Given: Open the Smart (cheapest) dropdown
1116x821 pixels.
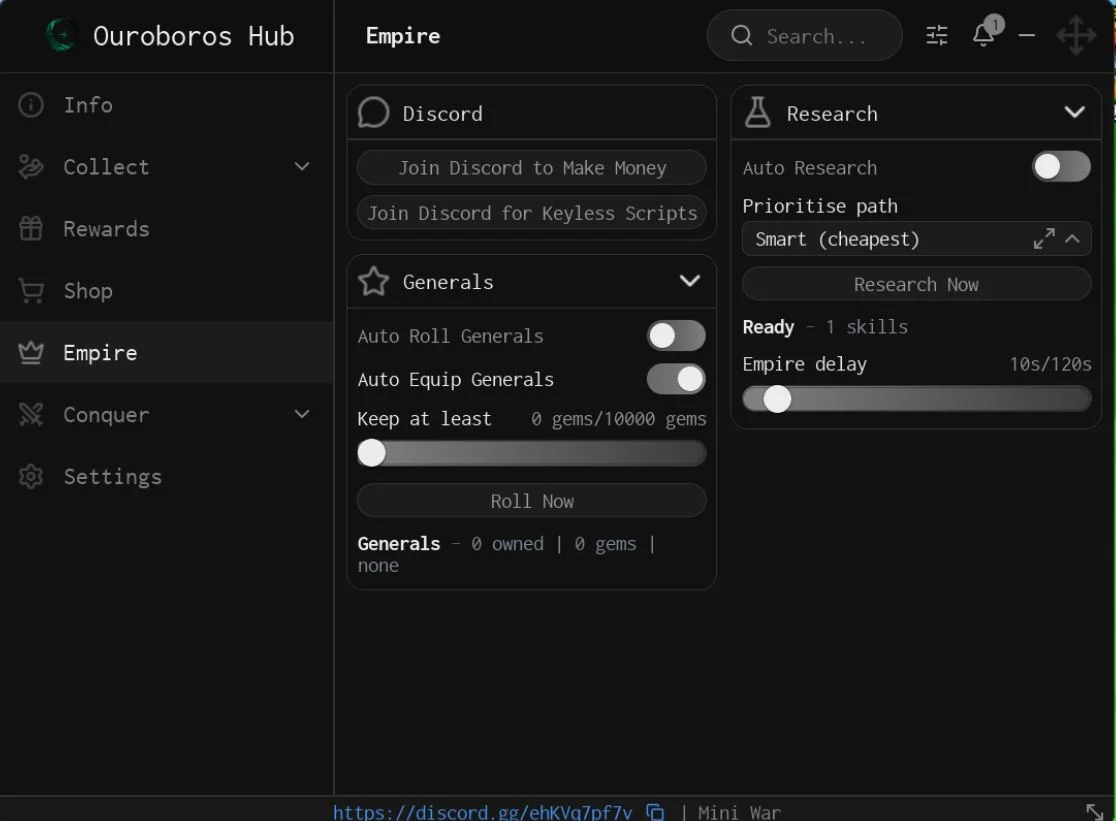Looking at the screenshot, I should point(916,239).
